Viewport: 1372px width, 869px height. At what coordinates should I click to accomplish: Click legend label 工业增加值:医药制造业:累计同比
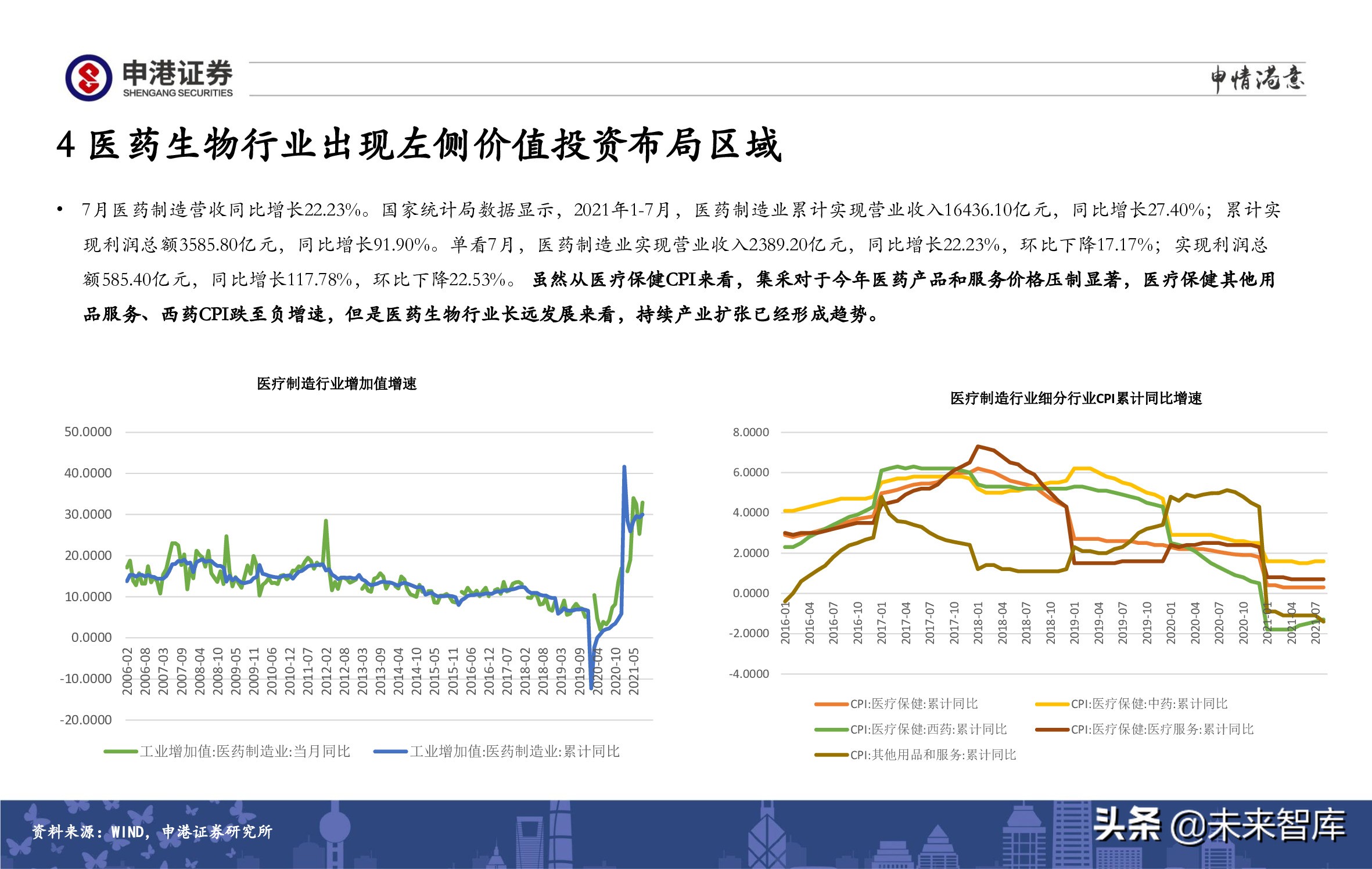click(515, 752)
